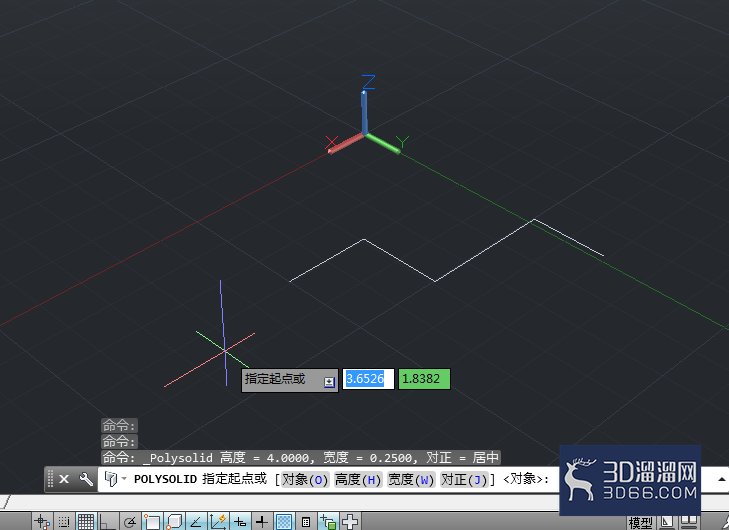The image size is (729, 530).
Task: Choose 对象(O) option in command line
Action: 305,479
